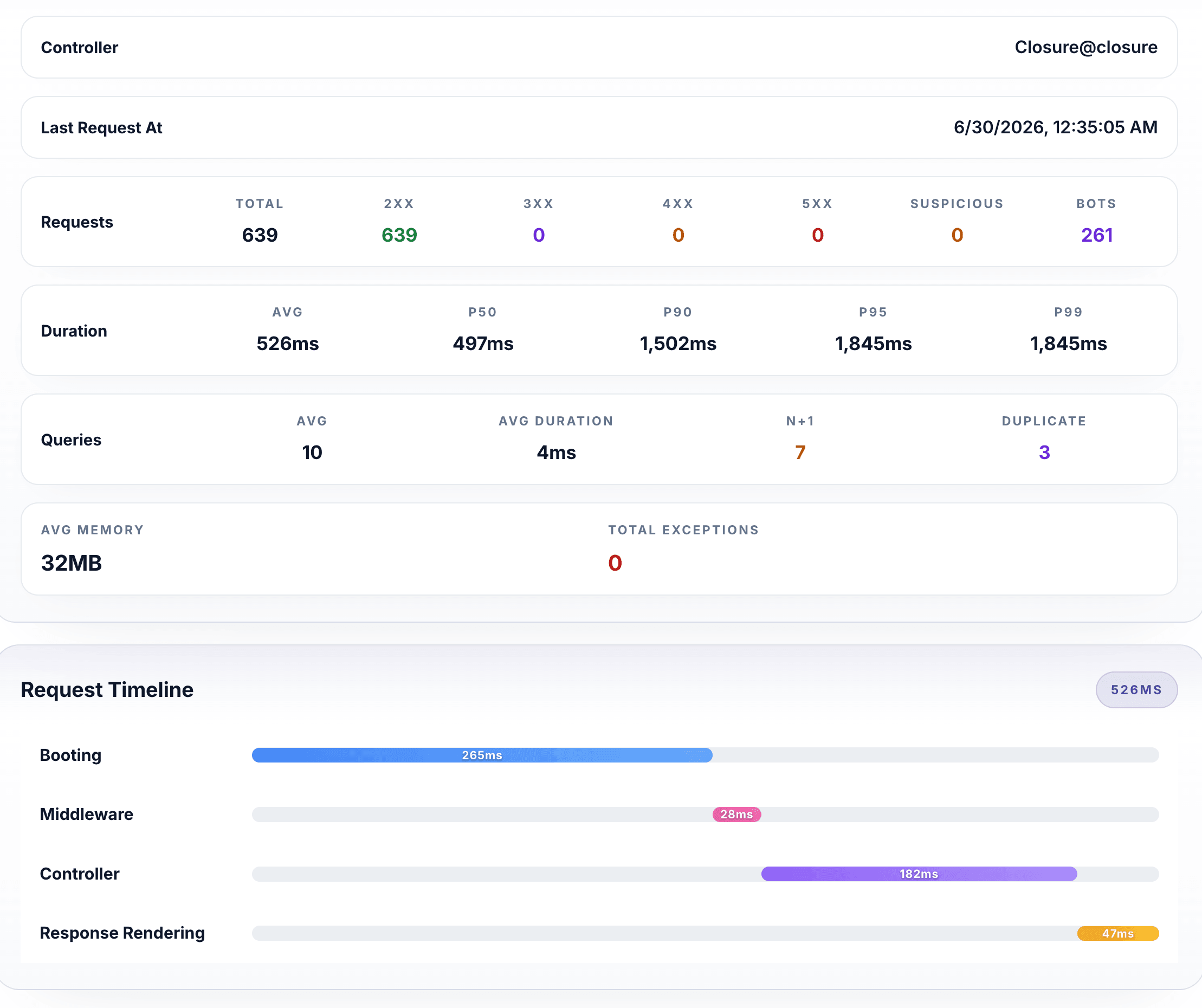The height and width of the screenshot is (1008, 1202).
Task: Click the total requests value 639
Action: (259, 235)
